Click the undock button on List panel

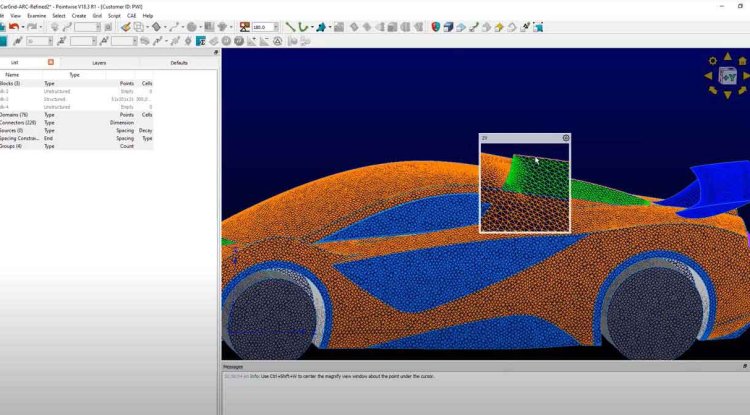pos(216,52)
